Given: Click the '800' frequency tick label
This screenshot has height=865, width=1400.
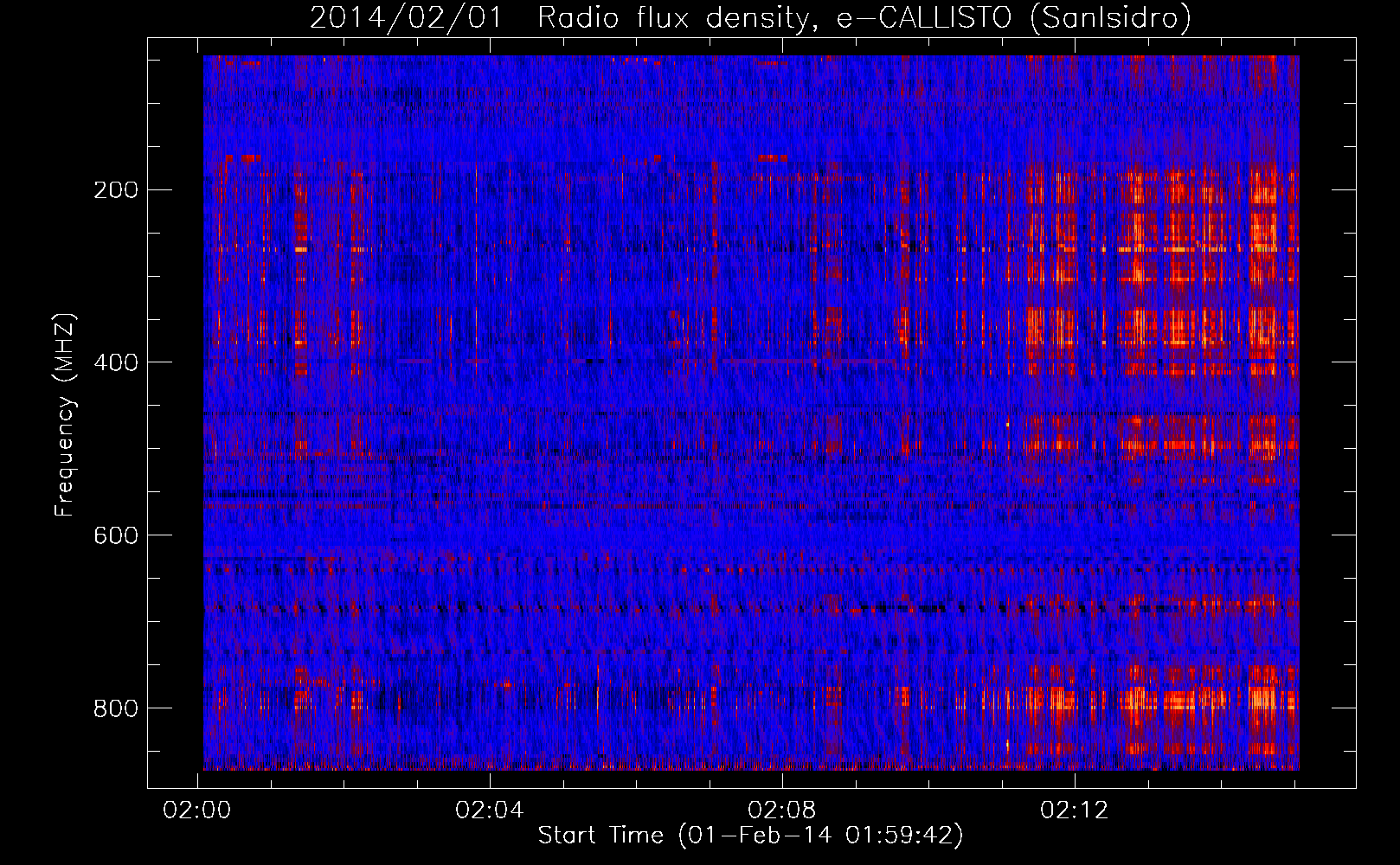Looking at the screenshot, I should (116, 708).
